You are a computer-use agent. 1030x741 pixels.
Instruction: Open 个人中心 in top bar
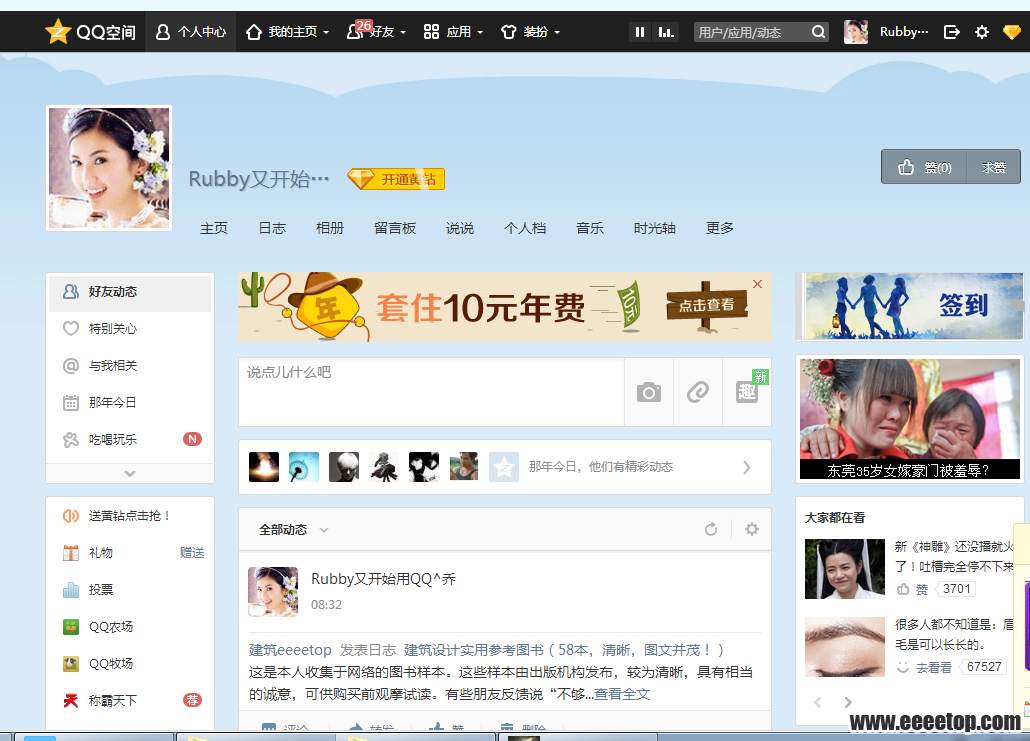pos(190,32)
